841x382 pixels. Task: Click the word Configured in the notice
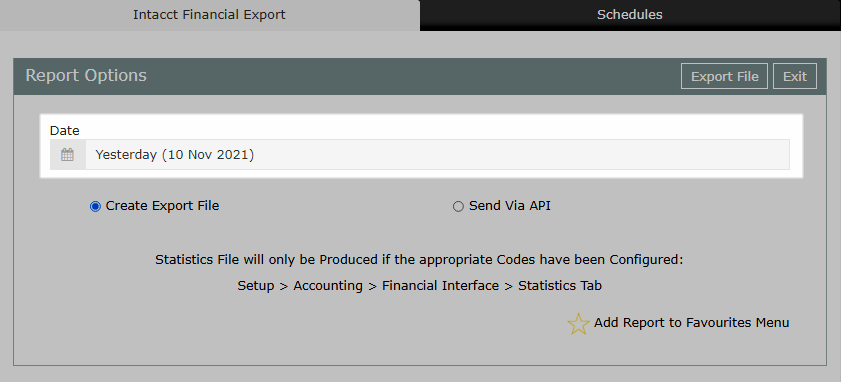pyautogui.click(x=646, y=260)
